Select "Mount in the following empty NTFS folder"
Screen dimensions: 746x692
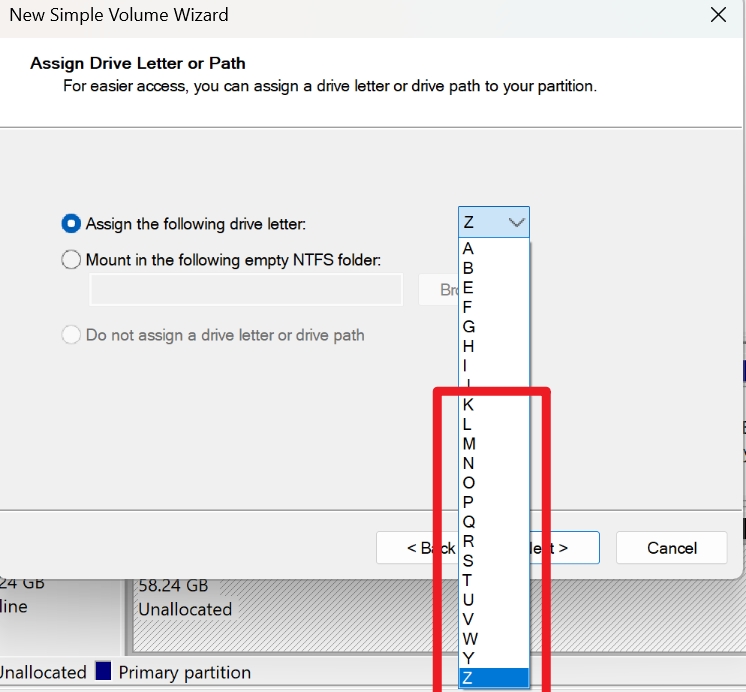pyautogui.click(x=71, y=260)
